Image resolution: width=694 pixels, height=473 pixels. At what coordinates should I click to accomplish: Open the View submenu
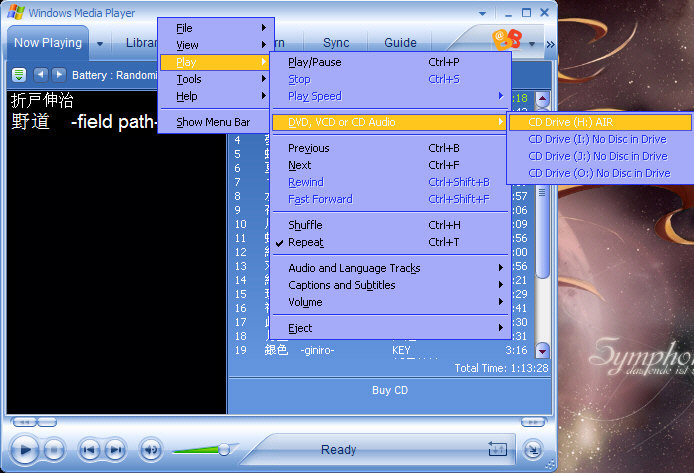[216, 45]
